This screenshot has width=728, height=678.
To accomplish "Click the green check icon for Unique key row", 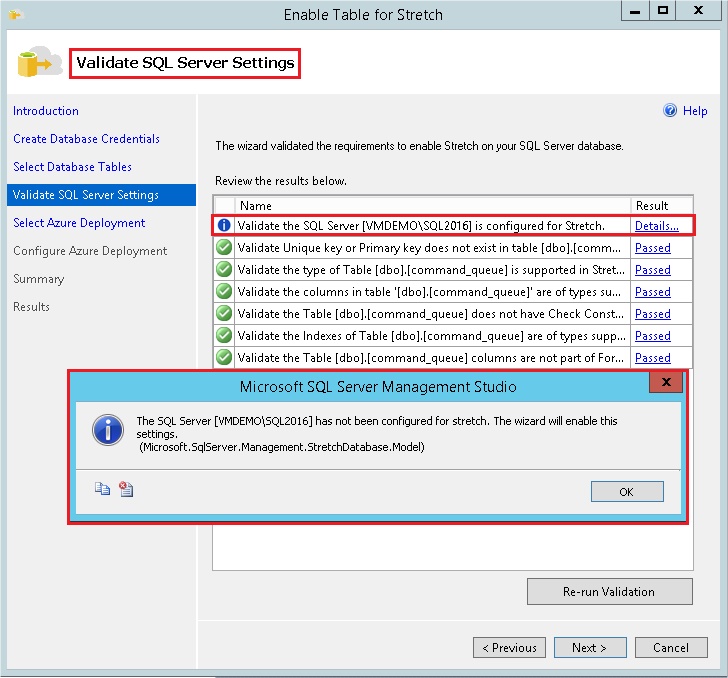I will [x=224, y=248].
